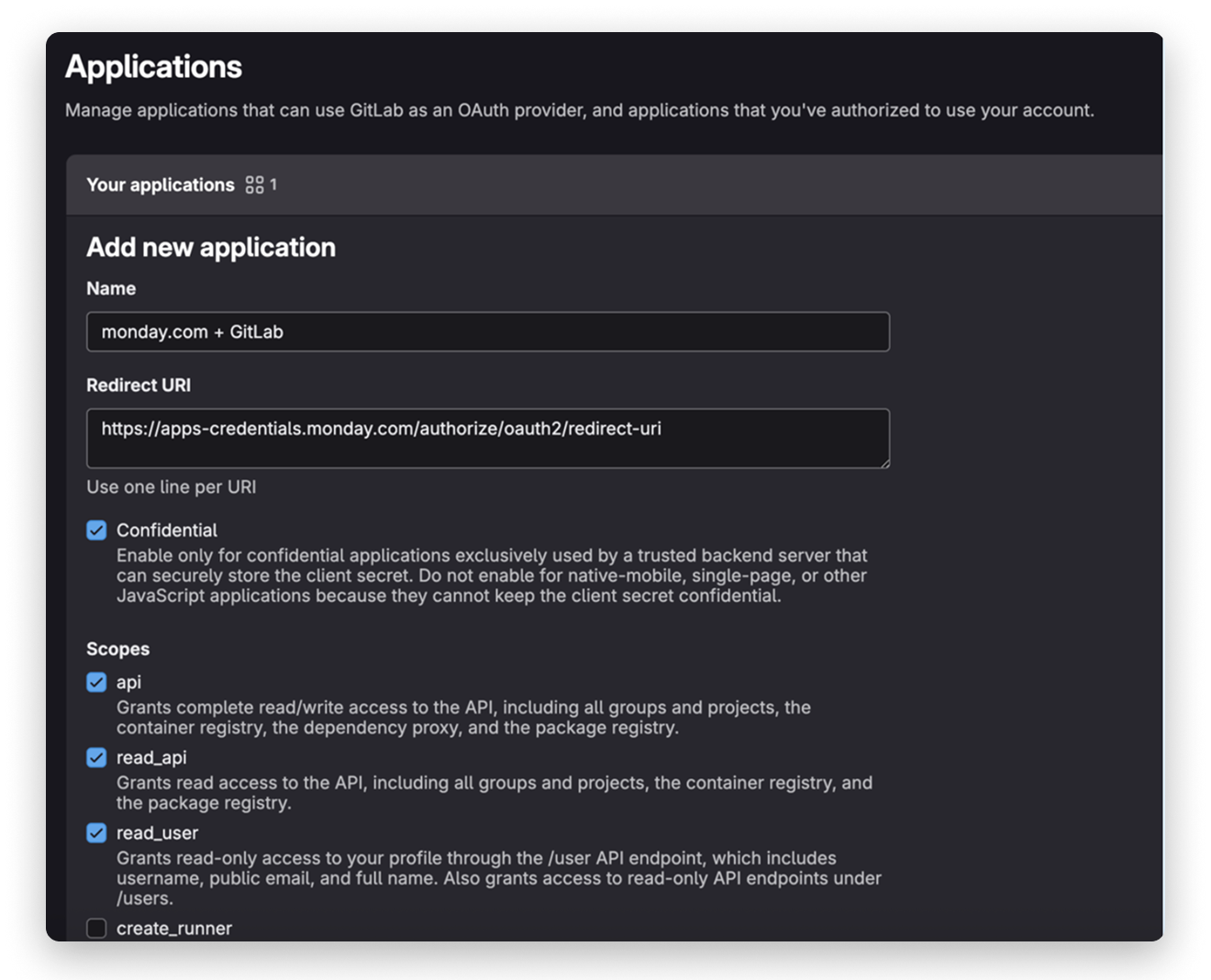Click the Your applications header
The width and height of the screenshot is (1211, 980).
[161, 185]
